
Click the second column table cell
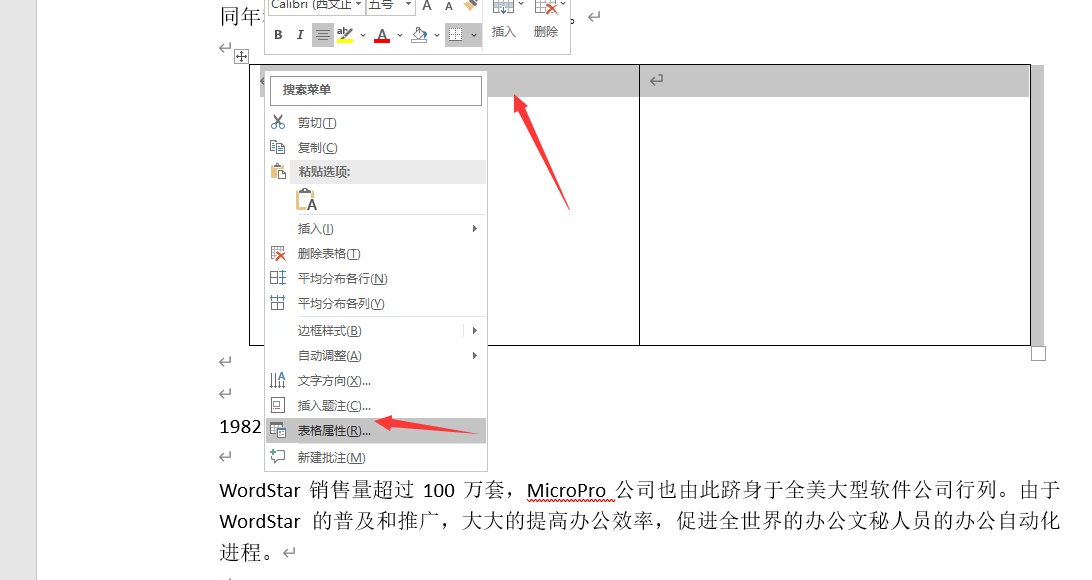point(834,205)
